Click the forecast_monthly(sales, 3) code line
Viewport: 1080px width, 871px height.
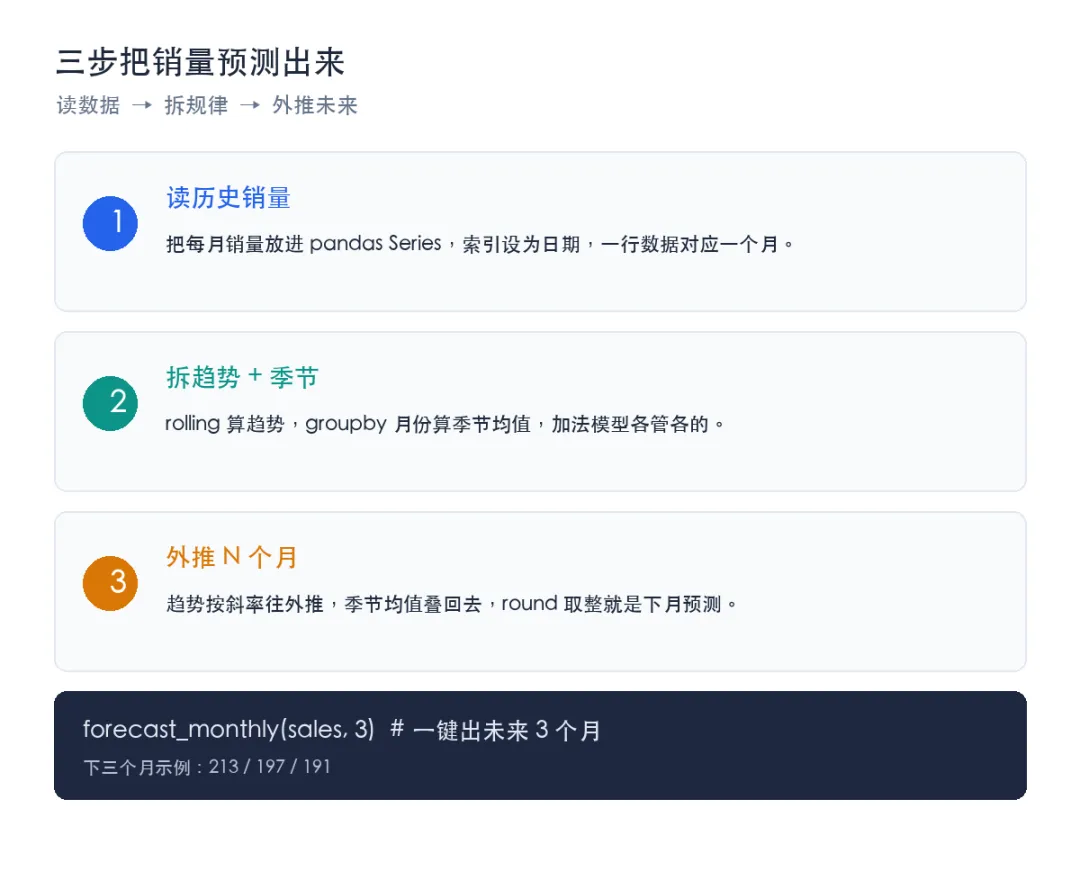tap(229, 729)
